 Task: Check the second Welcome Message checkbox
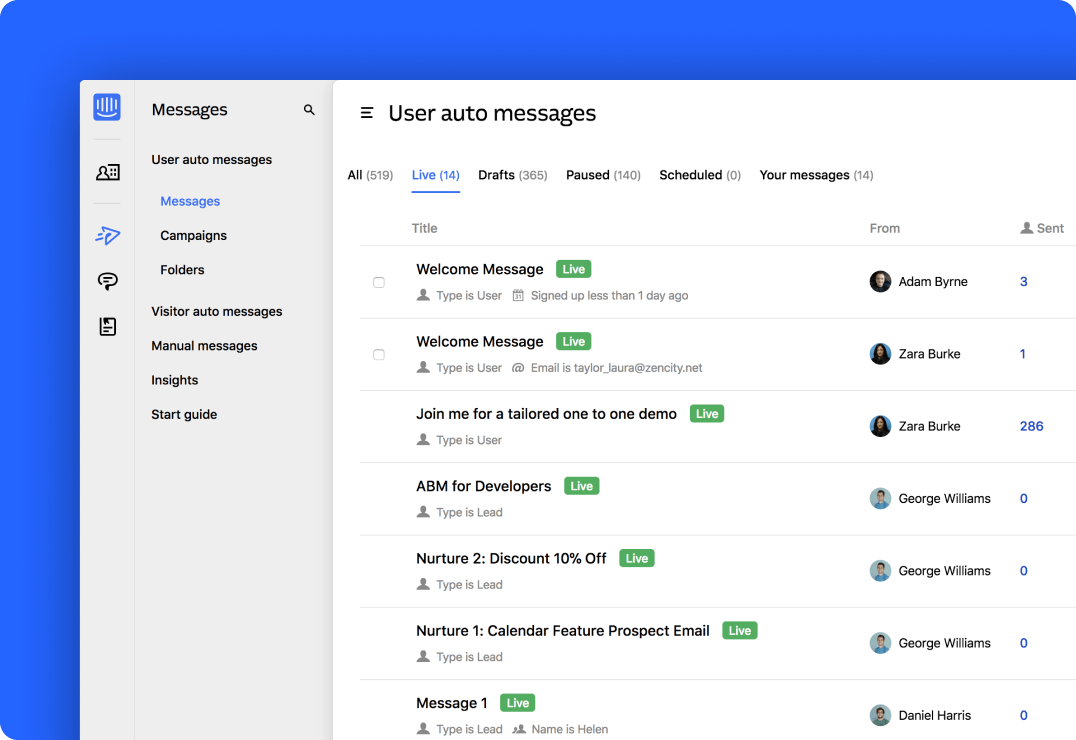[x=379, y=354]
